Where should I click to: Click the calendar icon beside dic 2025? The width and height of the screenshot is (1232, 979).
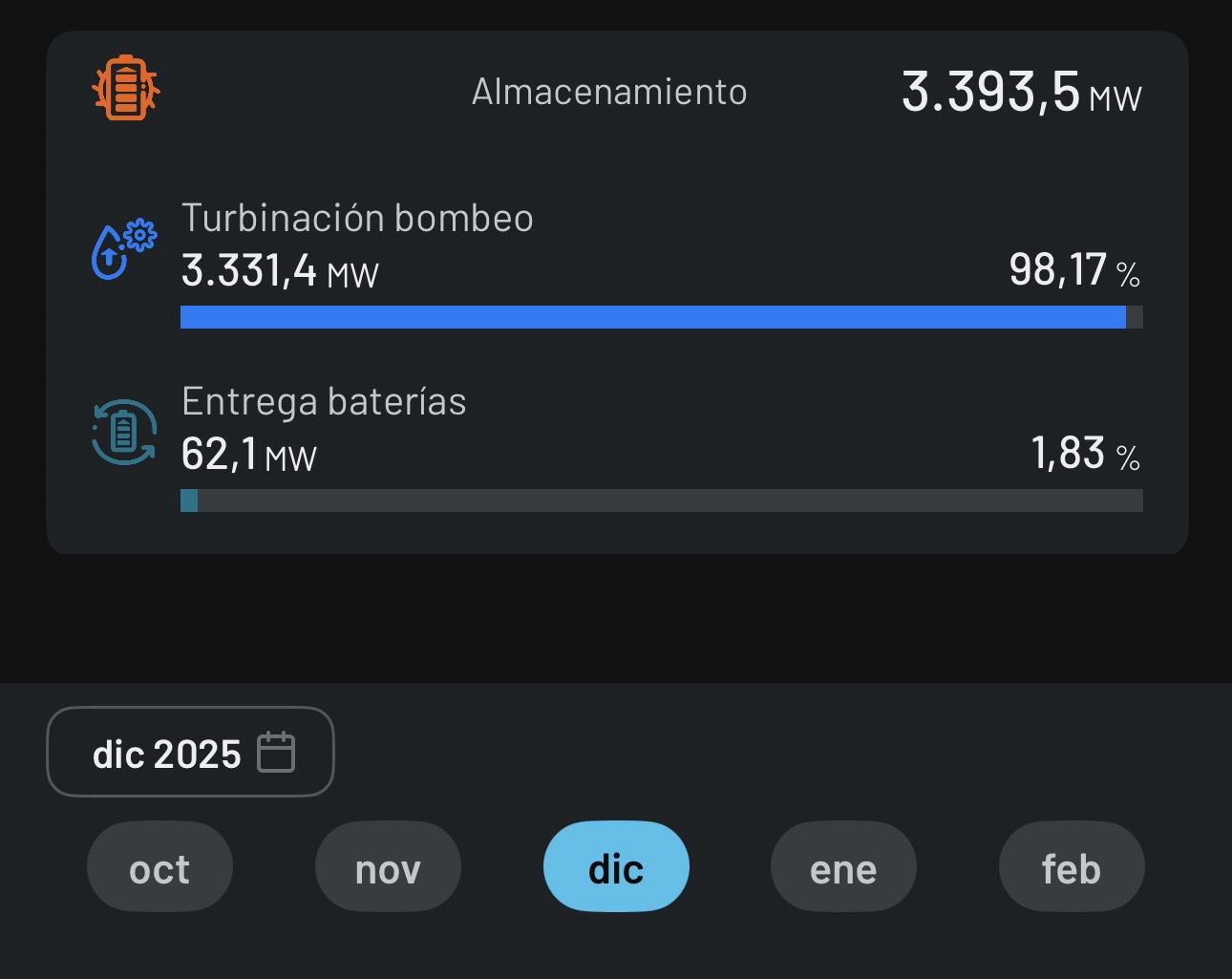pyautogui.click(x=276, y=753)
